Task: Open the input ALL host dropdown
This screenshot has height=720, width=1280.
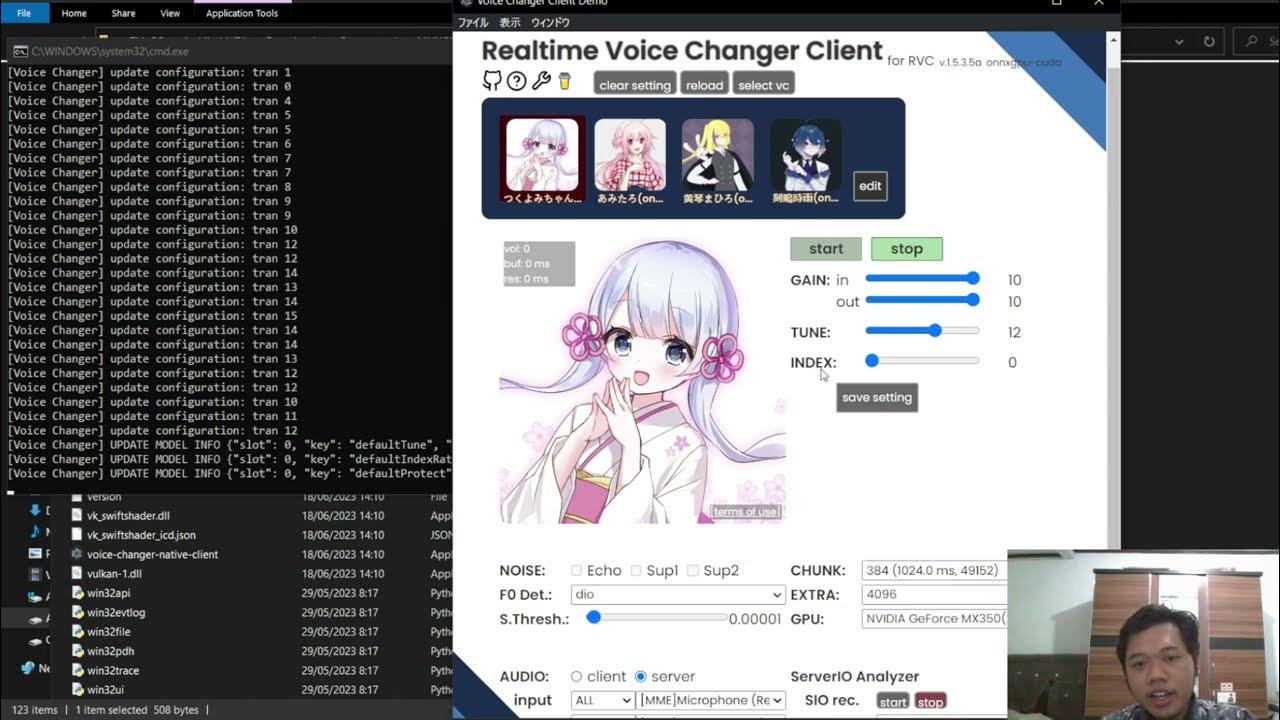Action: click(x=603, y=700)
